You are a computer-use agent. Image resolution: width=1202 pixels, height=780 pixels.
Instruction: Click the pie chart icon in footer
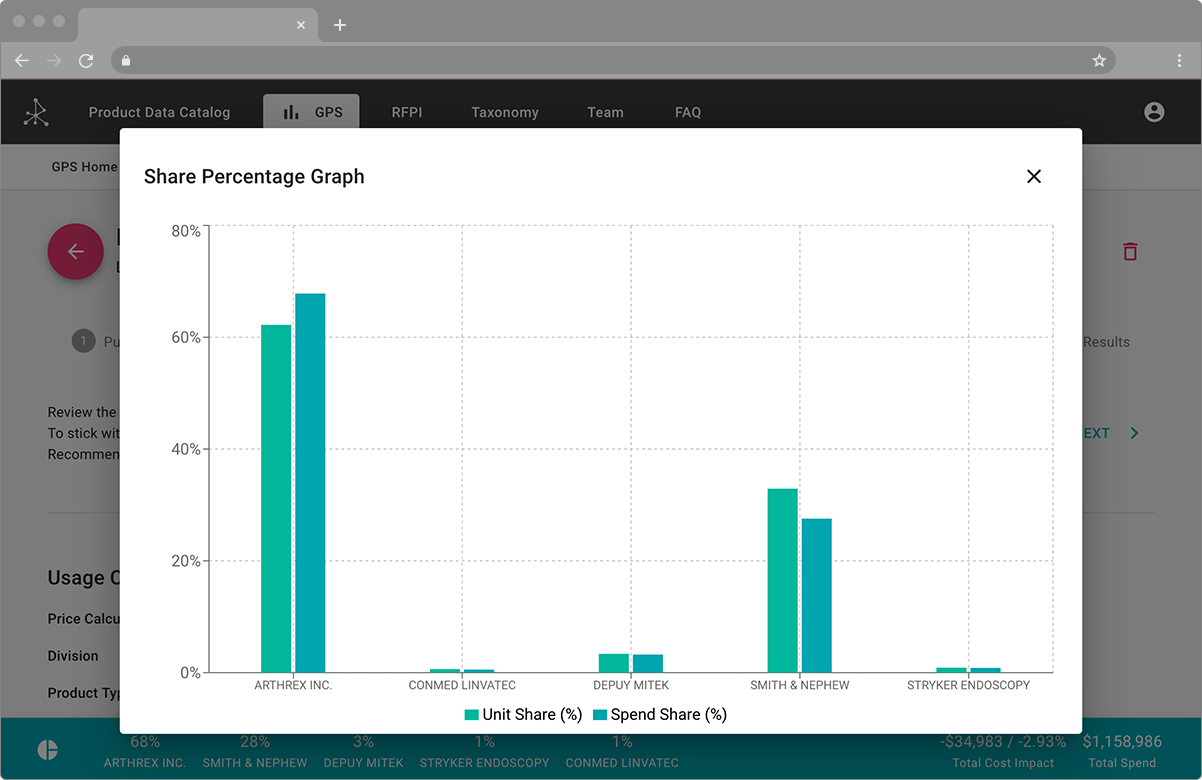(x=47, y=750)
